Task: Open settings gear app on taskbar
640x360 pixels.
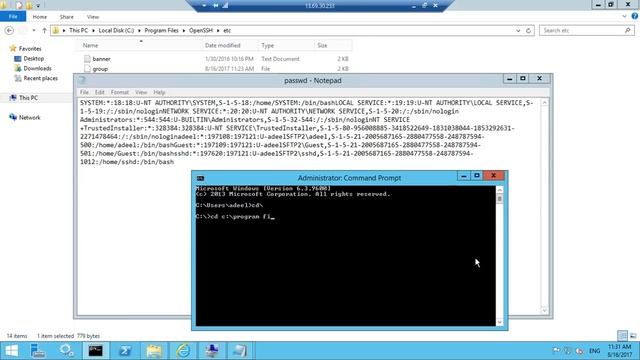Action: pos(67,351)
